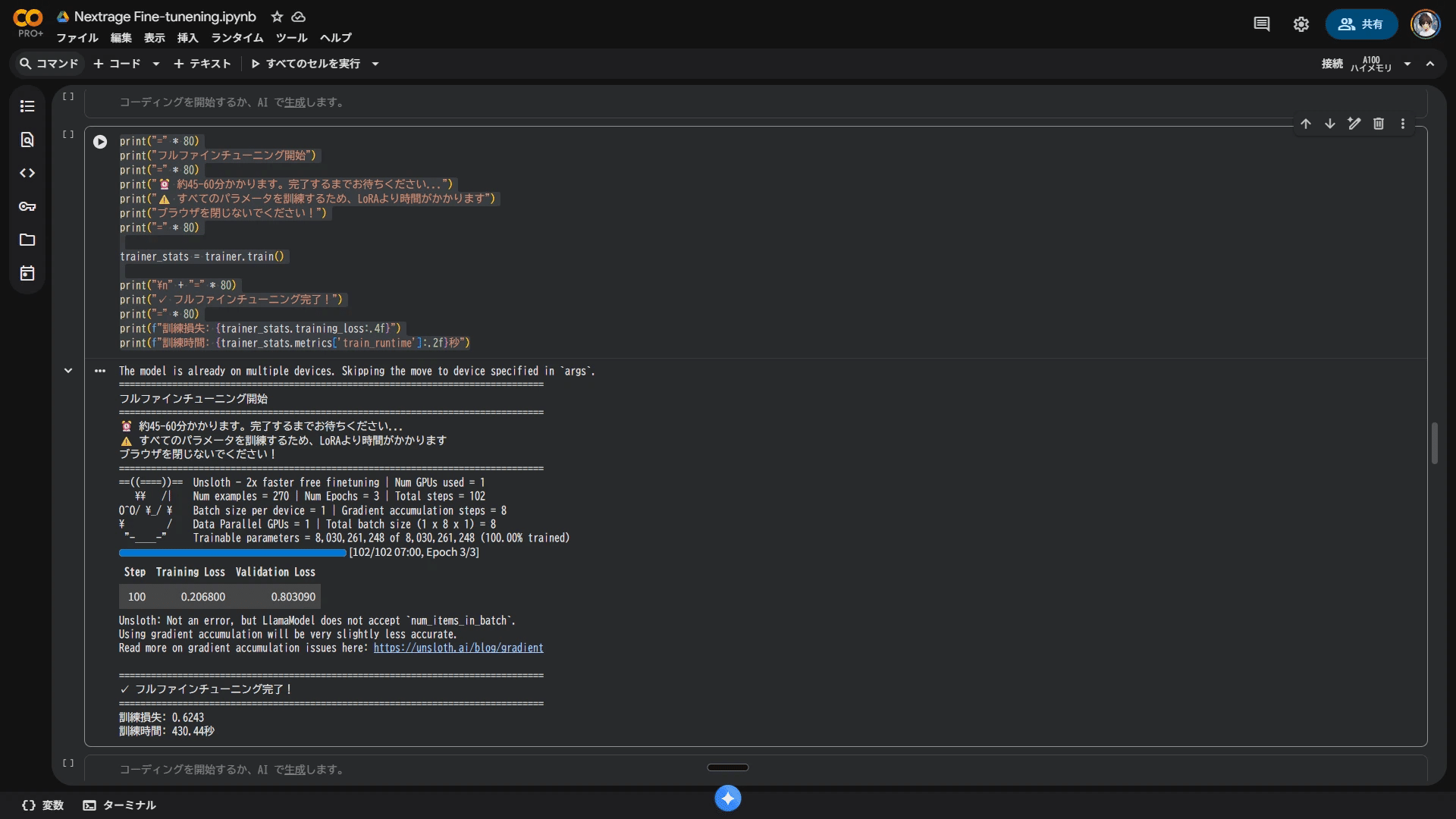Viewport: 1456px width, 819px height.
Task: Open user account avatar
Action: pos(1425,24)
